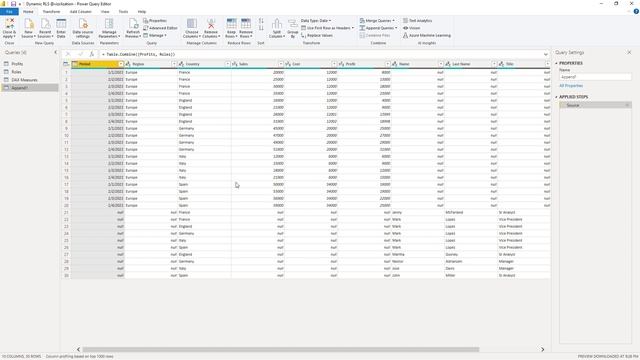Close the Query Settings pane
640x360 pixels.
pyautogui.click(x=629, y=53)
